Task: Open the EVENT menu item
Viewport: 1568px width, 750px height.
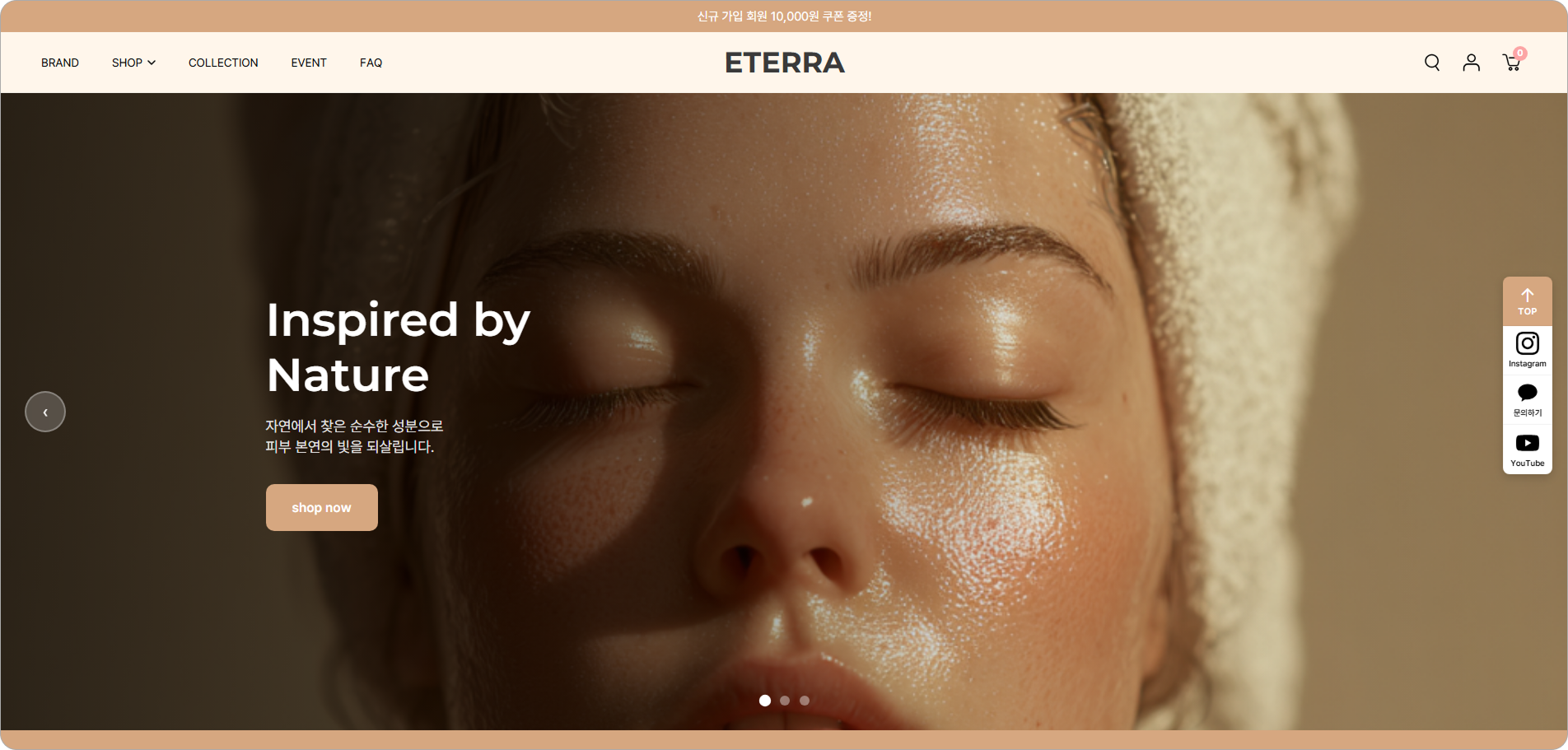Action: (309, 63)
